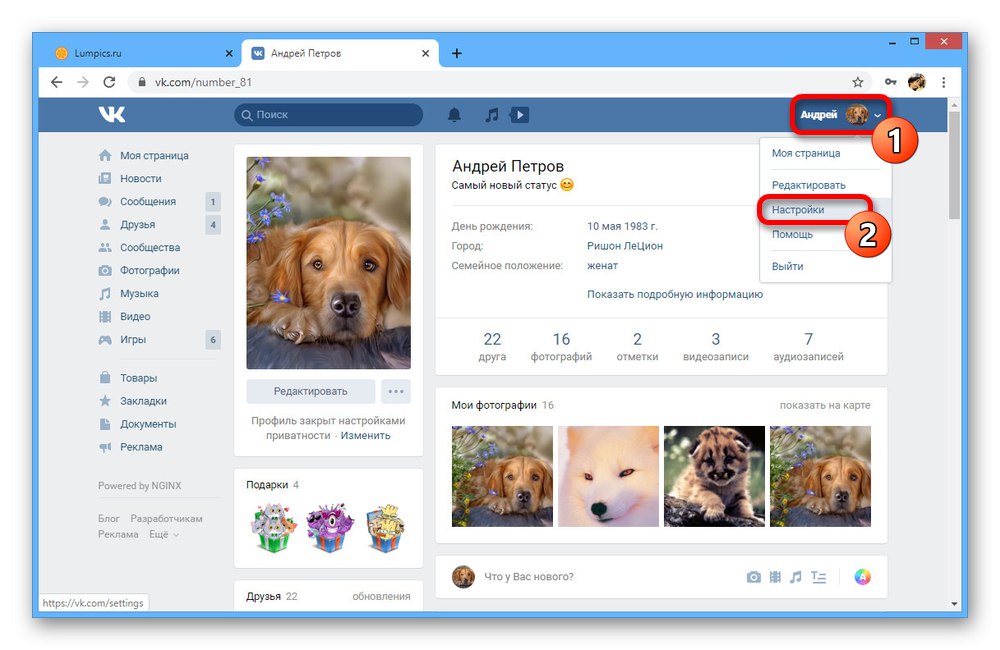Choose Помощь in account menu
Screen dimensions: 1000x650
792,234
